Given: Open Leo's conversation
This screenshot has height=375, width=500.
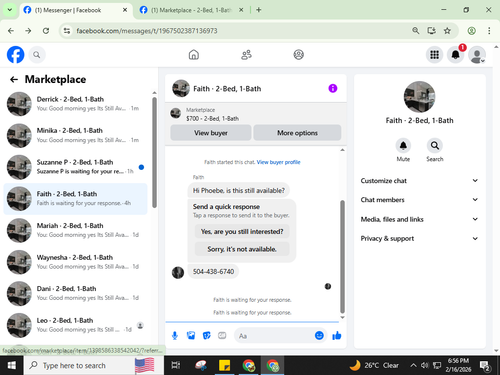Looking at the screenshot, I should (75, 325).
